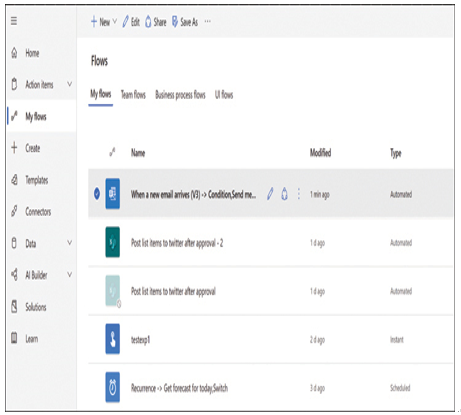Click the Templates icon in sidebar
Screen dimensions: 461x415
pyautogui.click(x=14, y=180)
